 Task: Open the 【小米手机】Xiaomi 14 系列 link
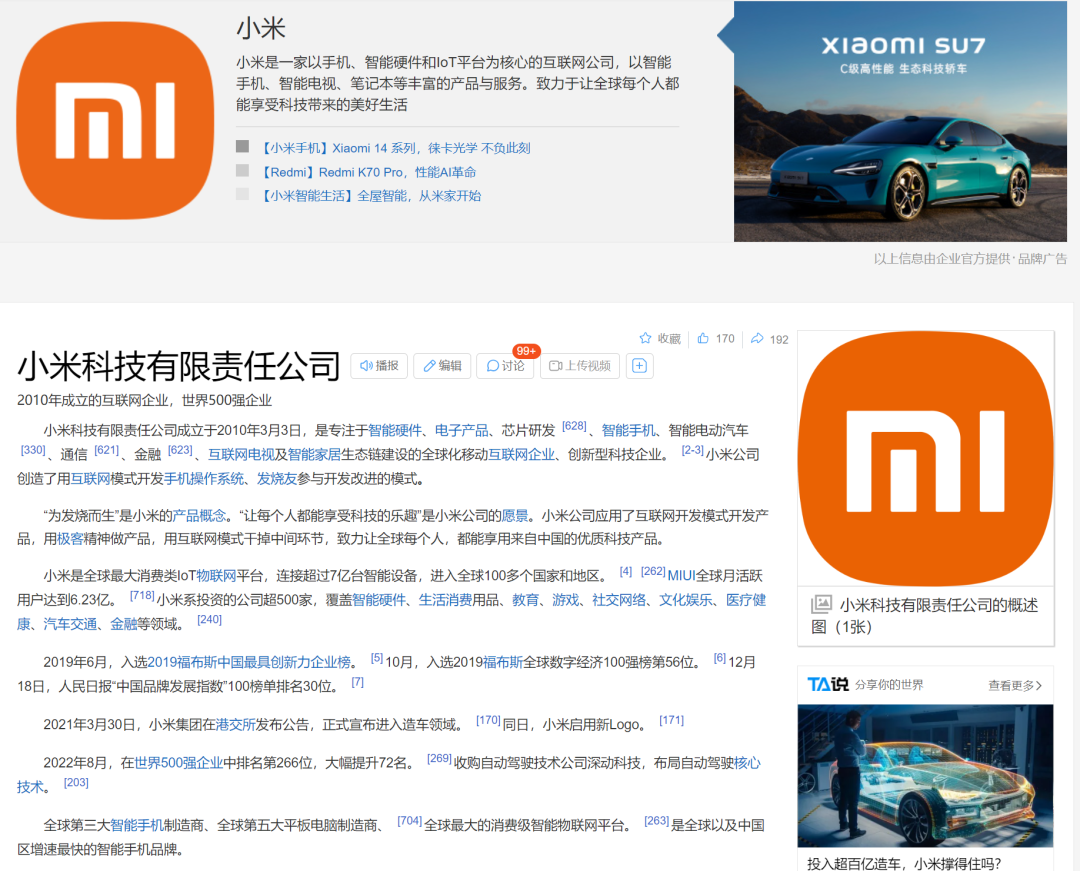[394, 148]
